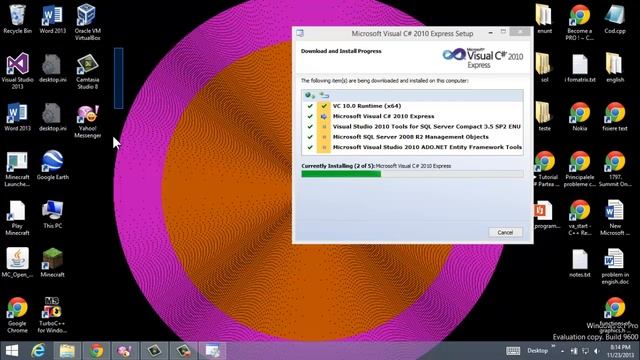The image size is (640, 360).
Task: Show hidden system tray icons arrow
Action: pyautogui.click(x=562, y=351)
